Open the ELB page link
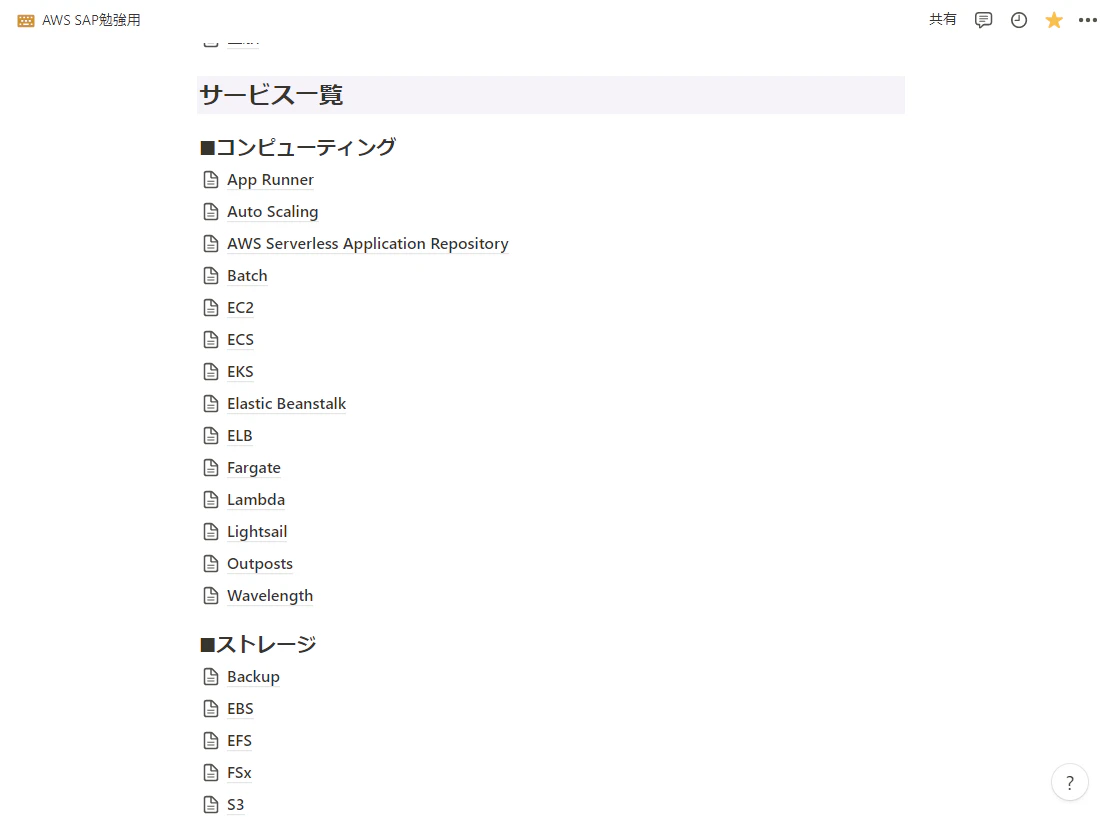The width and height of the screenshot is (1103, 821). tap(239, 436)
